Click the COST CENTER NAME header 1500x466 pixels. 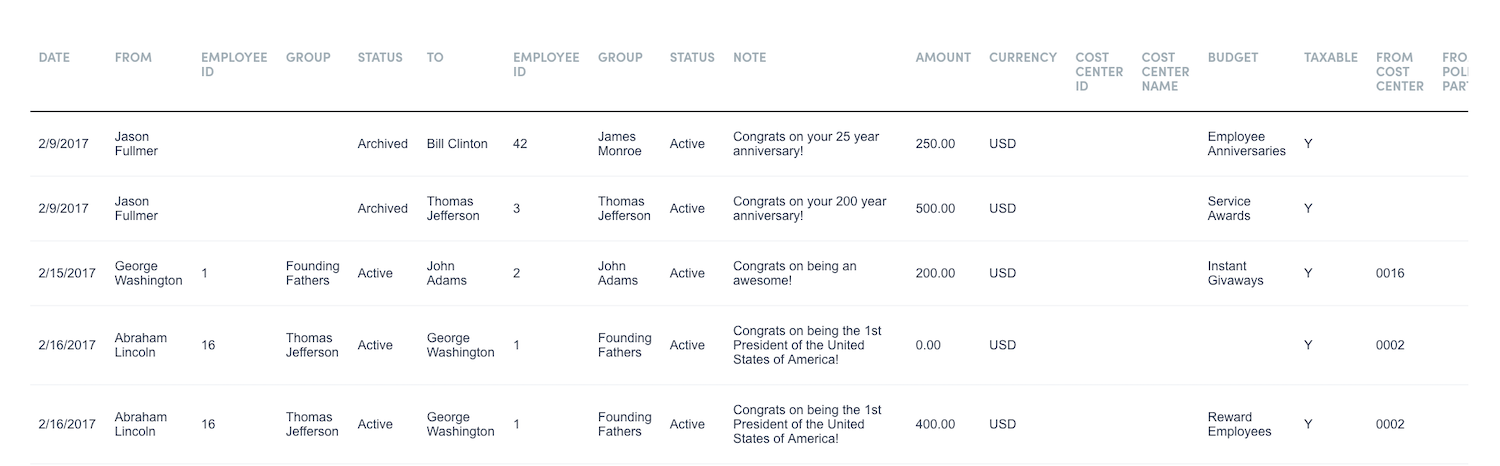(1165, 72)
